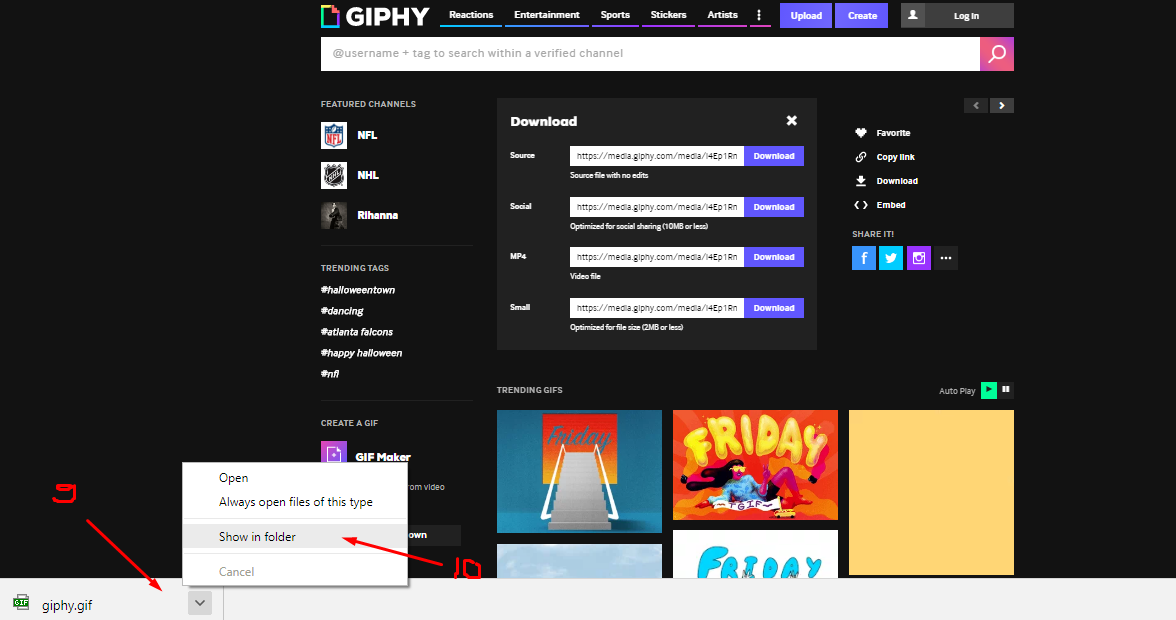Viewport: 1176px width, 620px height.
Task: Click the pink search magnifier button
Action: 997,54
